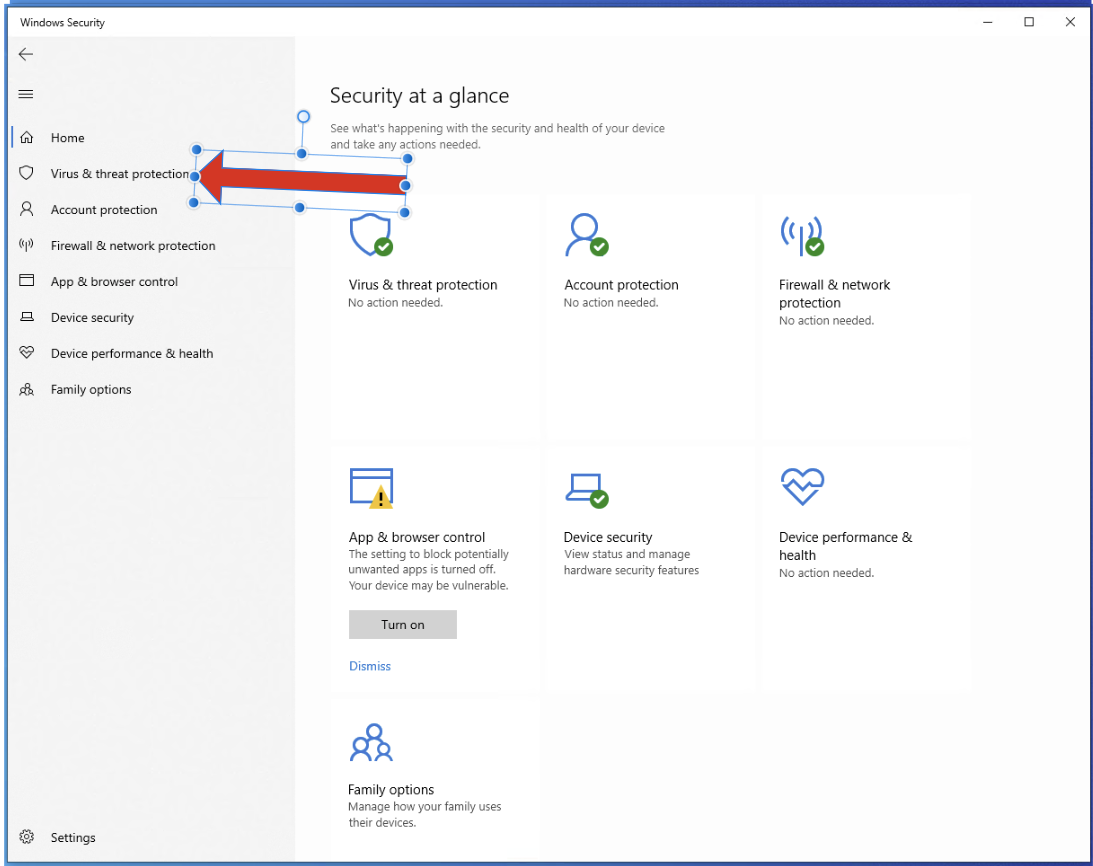1093x866 pixels.
Task: Click the laptop icon for Device security sidebar
Action: pos(26,317)
